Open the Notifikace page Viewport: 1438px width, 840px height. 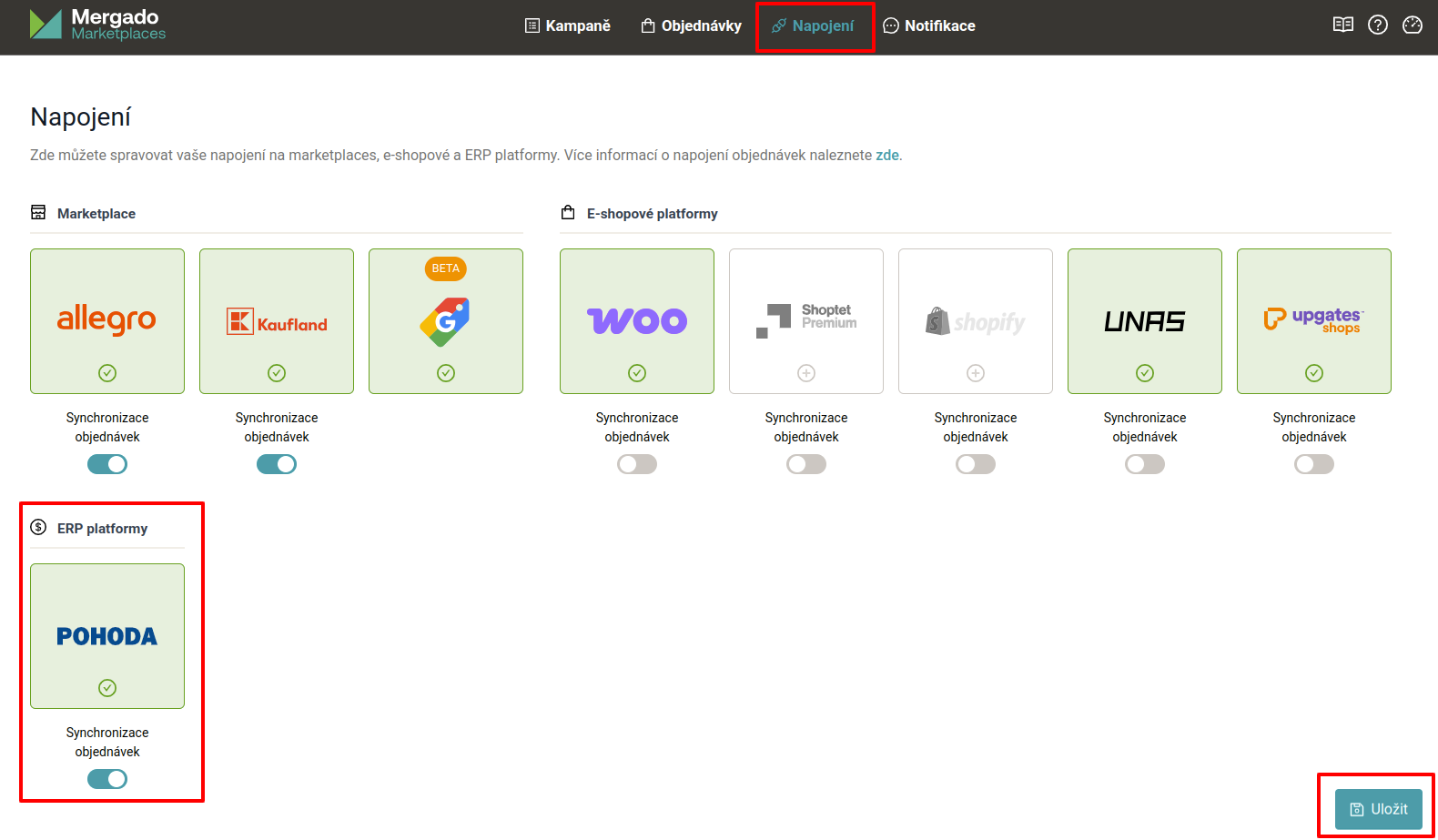tap(929, 25)
